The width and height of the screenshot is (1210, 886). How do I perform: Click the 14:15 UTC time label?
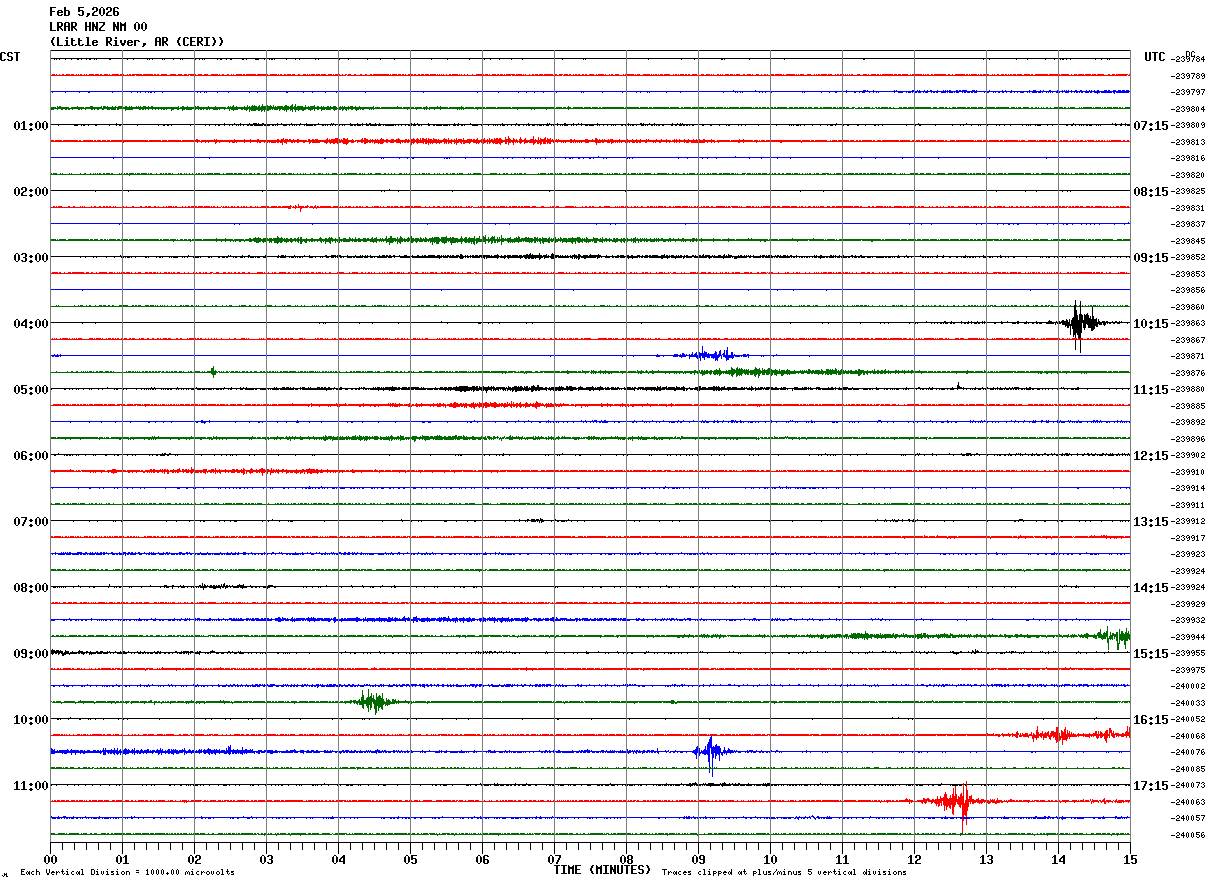coord(1151,587)
